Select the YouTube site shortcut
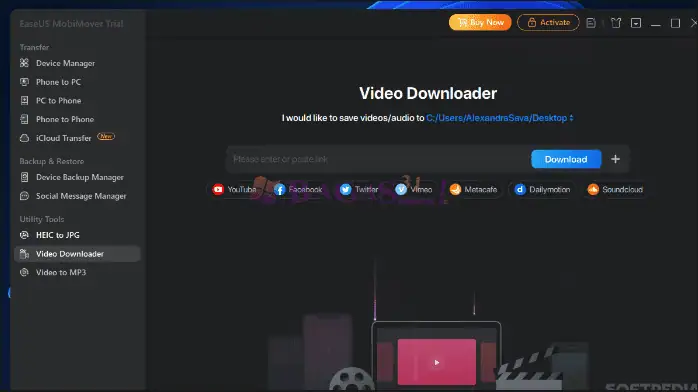 pos(235,190)
